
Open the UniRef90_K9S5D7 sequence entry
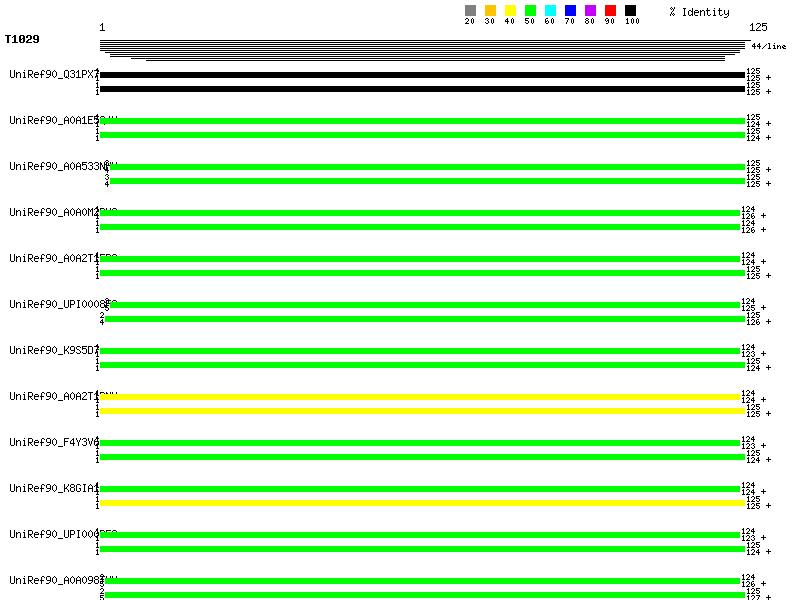[x=53, y=350]
